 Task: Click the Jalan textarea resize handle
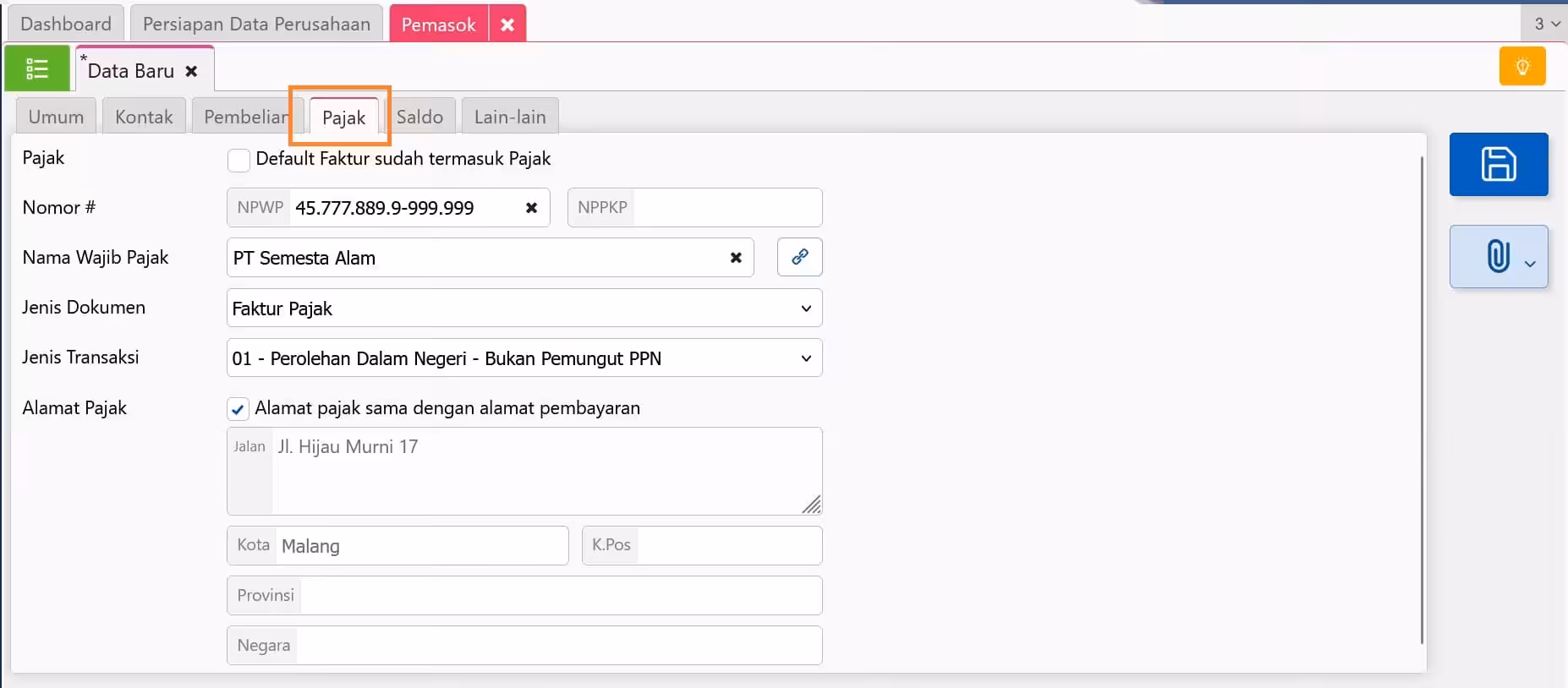tap(812, 505)
